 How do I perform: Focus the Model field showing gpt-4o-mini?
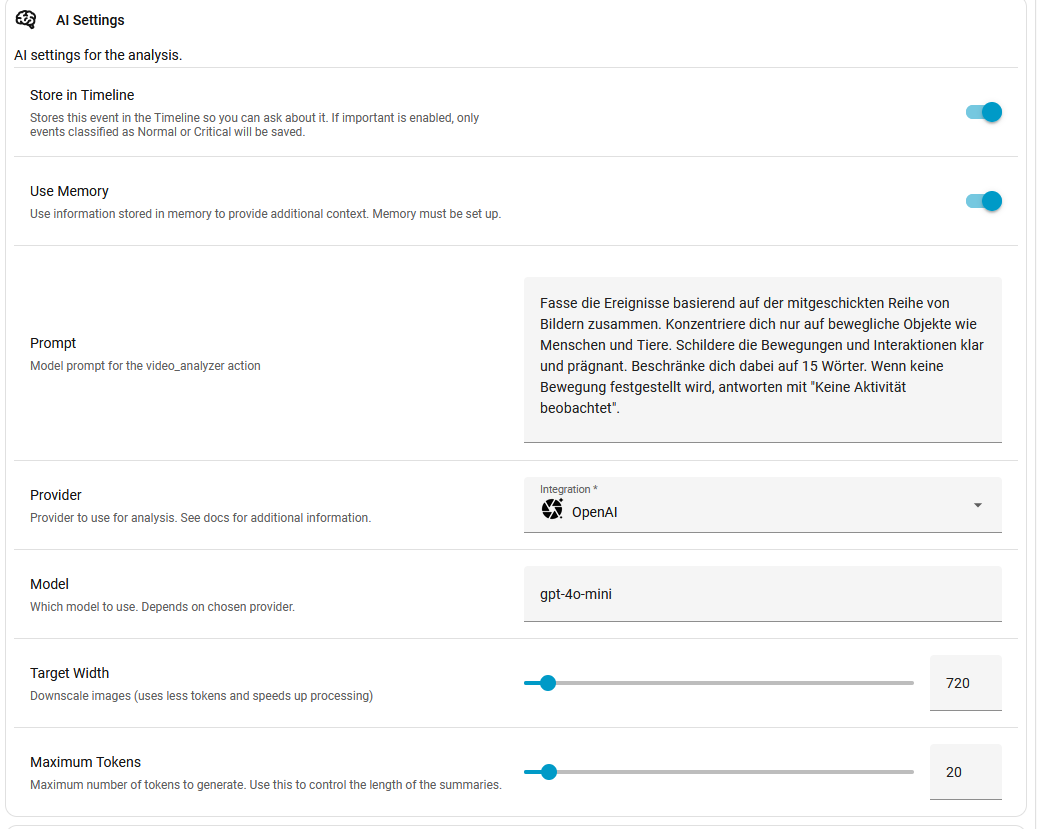(x=762, y=594)
